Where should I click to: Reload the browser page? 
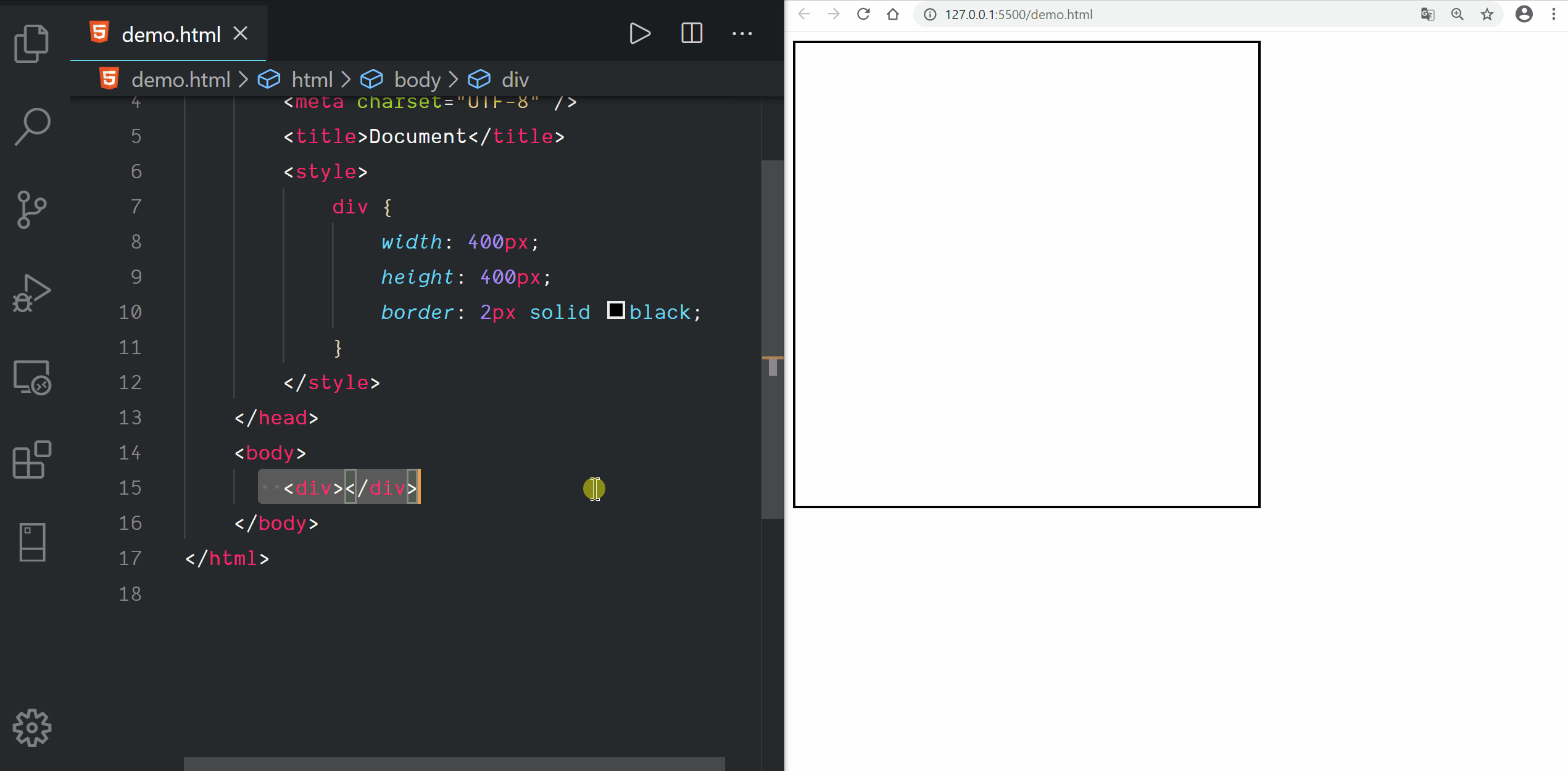point(863,14)
